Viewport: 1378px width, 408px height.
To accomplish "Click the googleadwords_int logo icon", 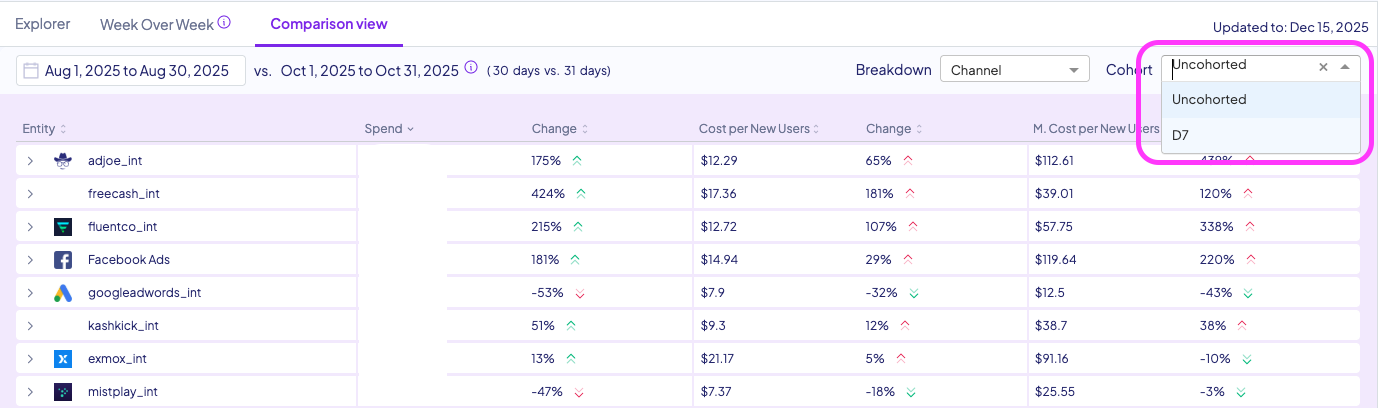I will pyautogui.click(x=63, y=293).
